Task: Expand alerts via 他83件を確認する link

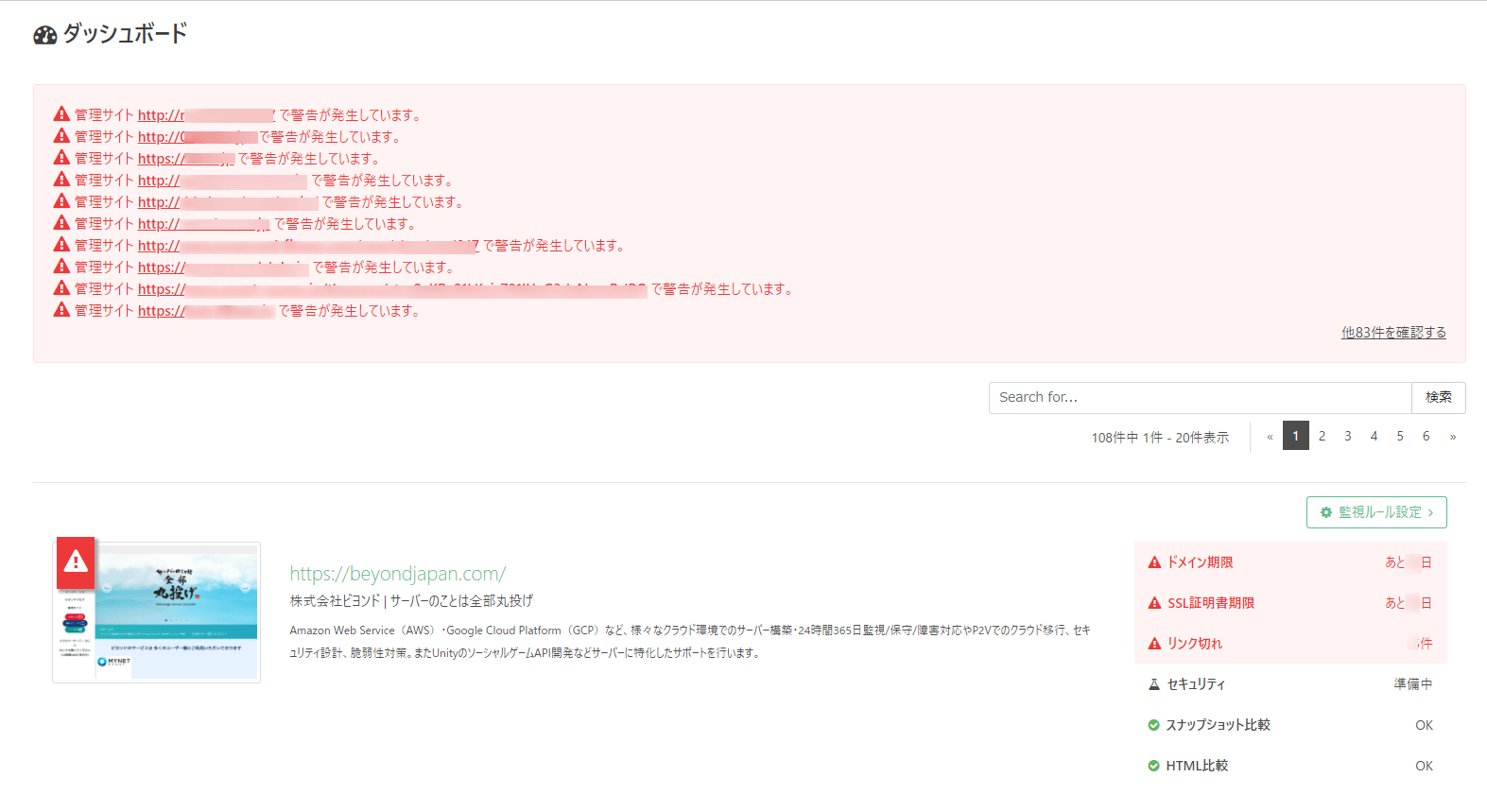Action: (1393, 333)
